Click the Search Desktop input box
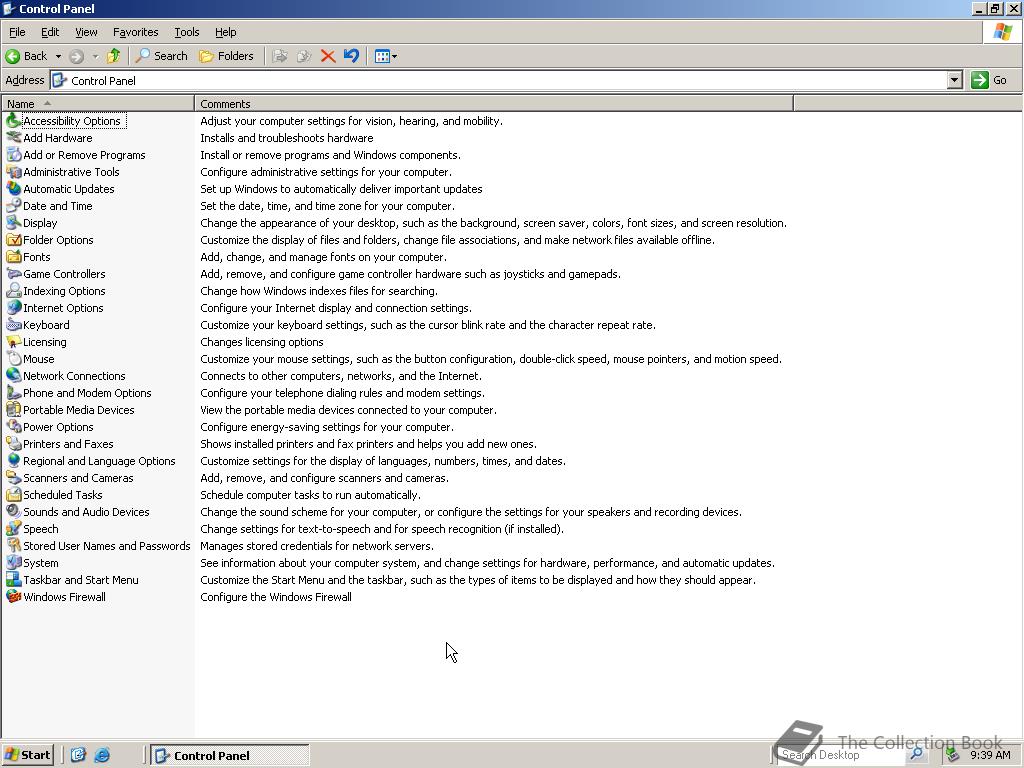 840,755
